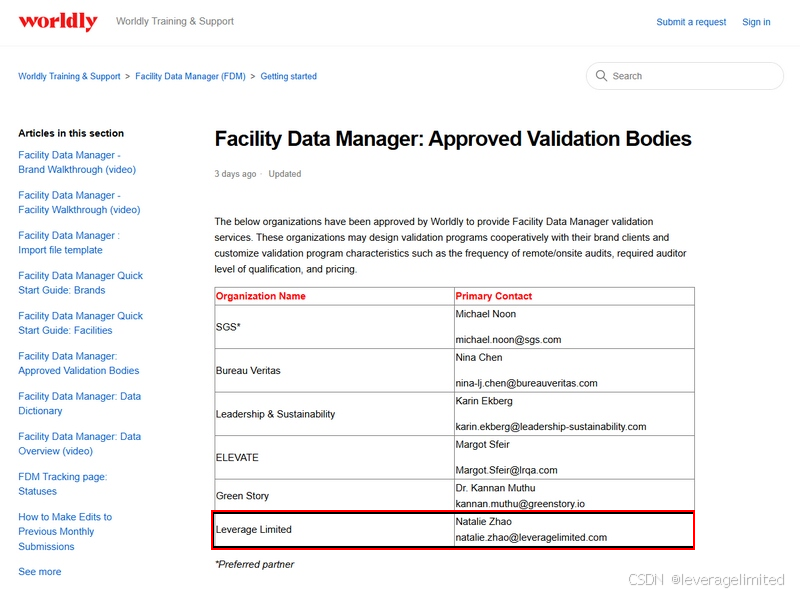Viewport: 800px width, 595px height.
Task: Open Submit a request link
Action: 691,22
